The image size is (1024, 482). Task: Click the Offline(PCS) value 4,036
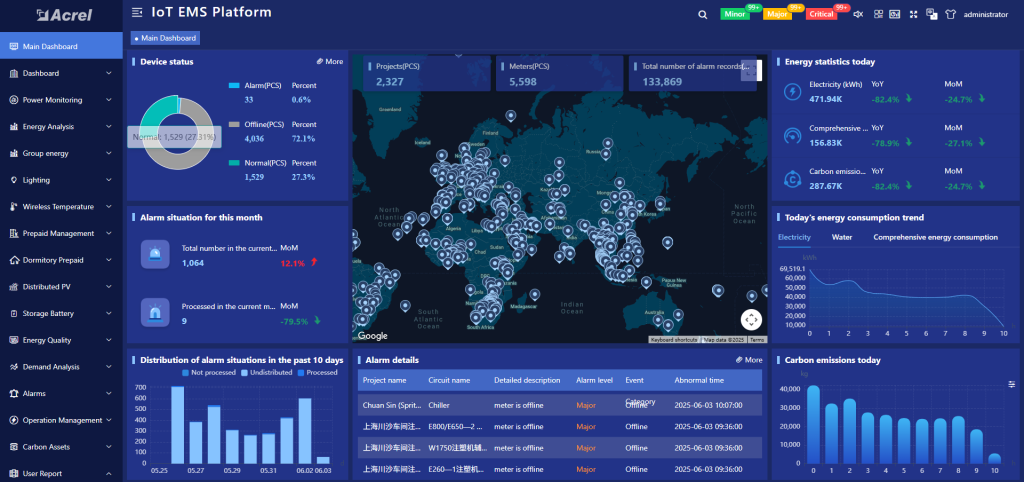[255, 138]
